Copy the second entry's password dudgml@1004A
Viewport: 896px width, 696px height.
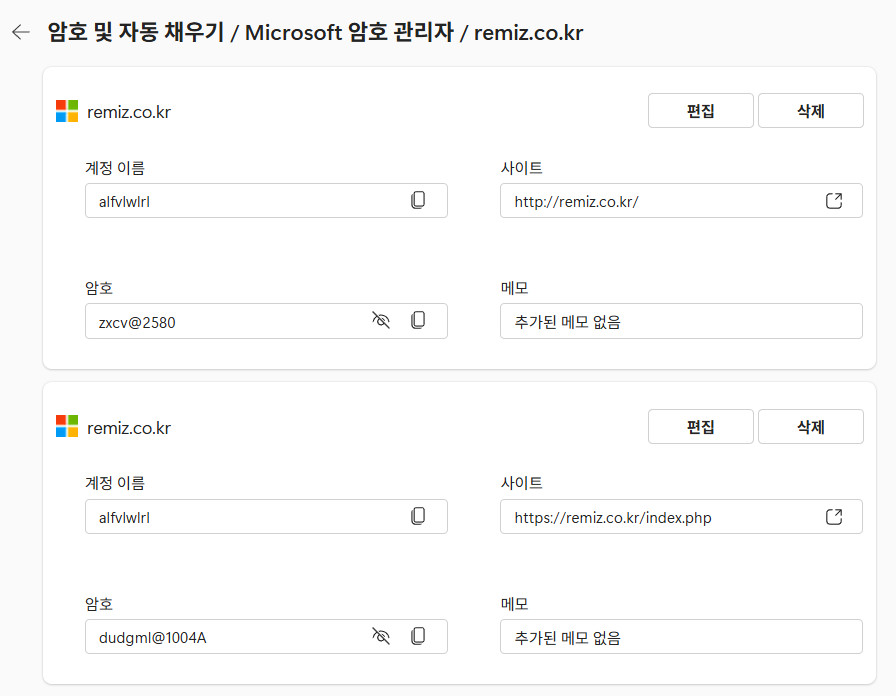coord(418,637)
